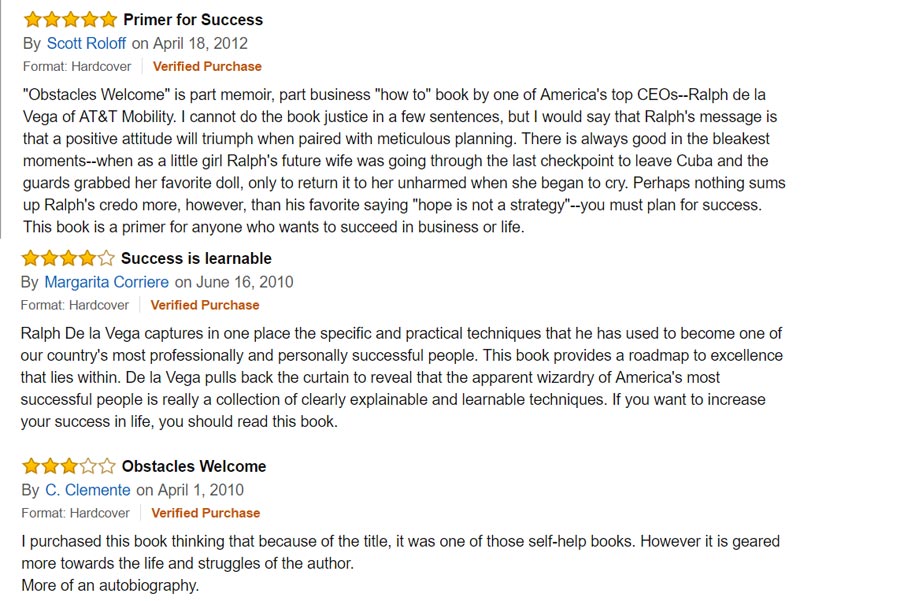Click the four-star rating of Success is learnable
This screenshot has width=900, height=601.
click(x=68, y=258)
